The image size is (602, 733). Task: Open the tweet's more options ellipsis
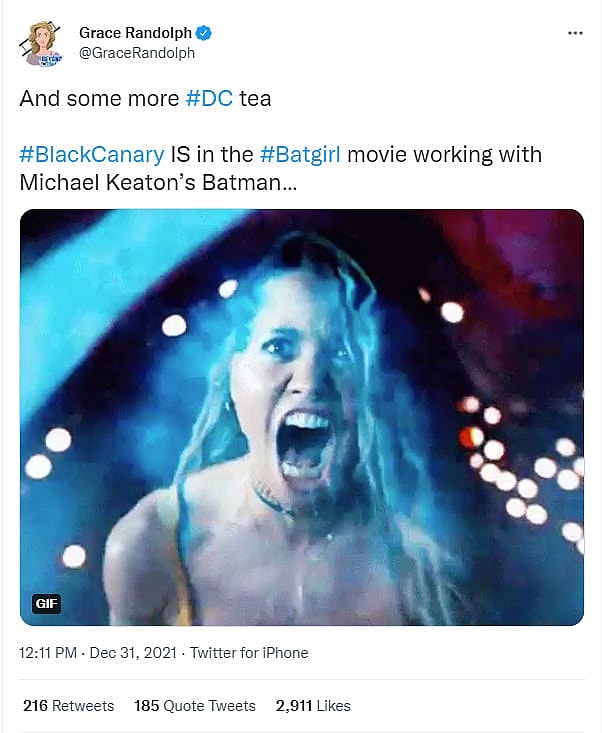pyautogui.click(x=574, y=33)
